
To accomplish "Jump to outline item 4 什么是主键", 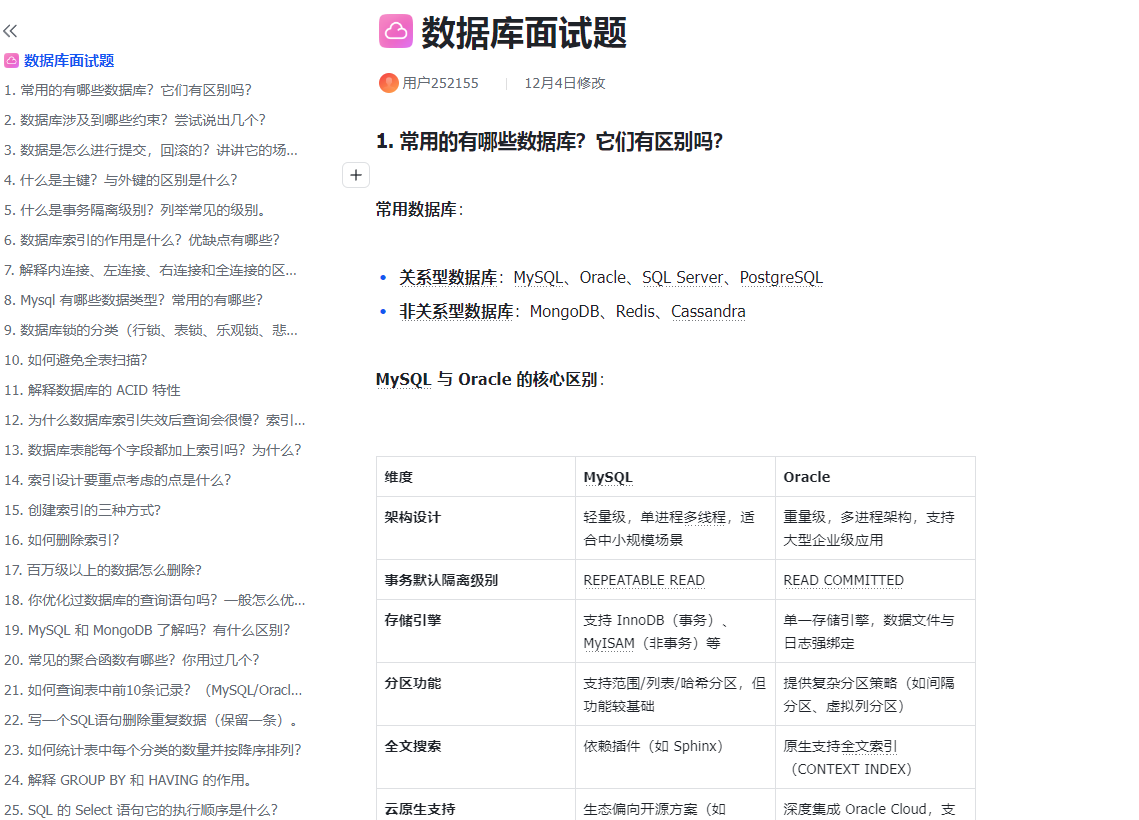I will point(121,180).
